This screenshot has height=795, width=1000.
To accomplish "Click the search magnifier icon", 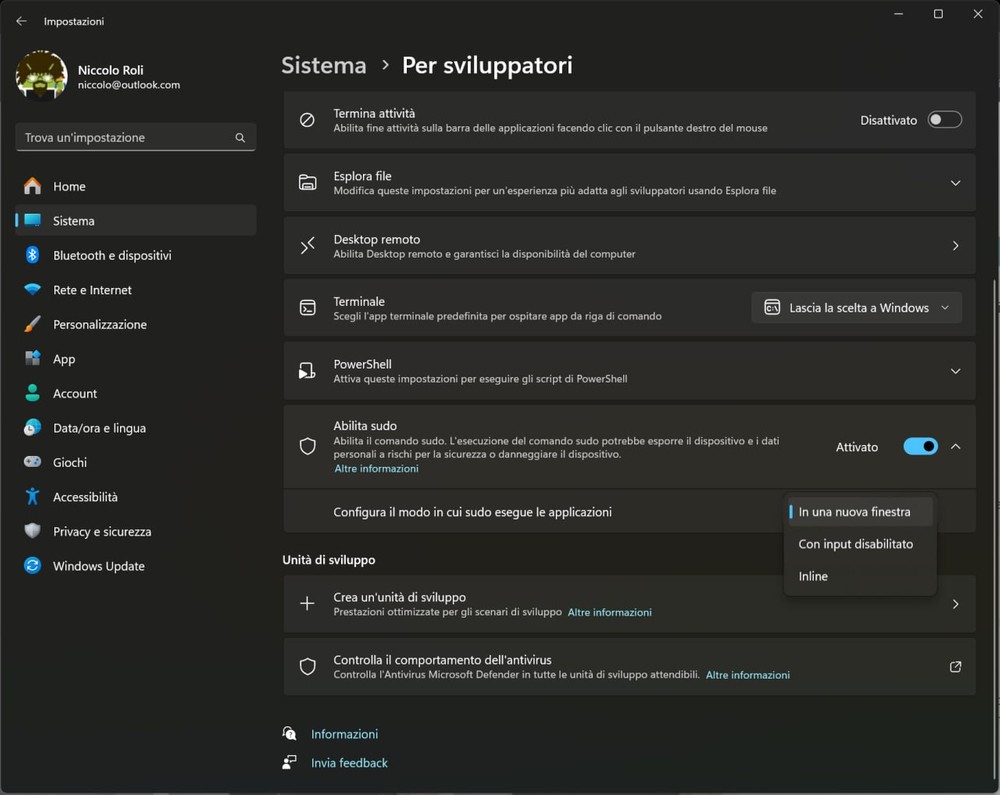I will click(x=240, y=138).
